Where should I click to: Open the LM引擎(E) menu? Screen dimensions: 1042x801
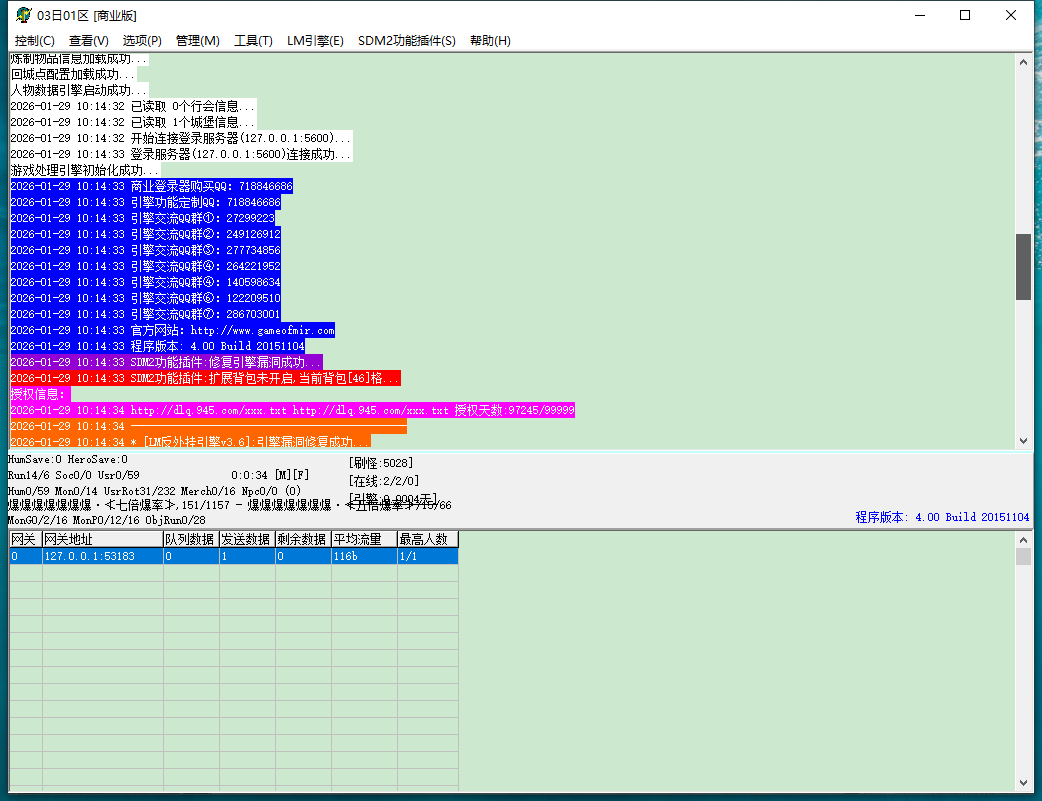[x=315, y=41]
